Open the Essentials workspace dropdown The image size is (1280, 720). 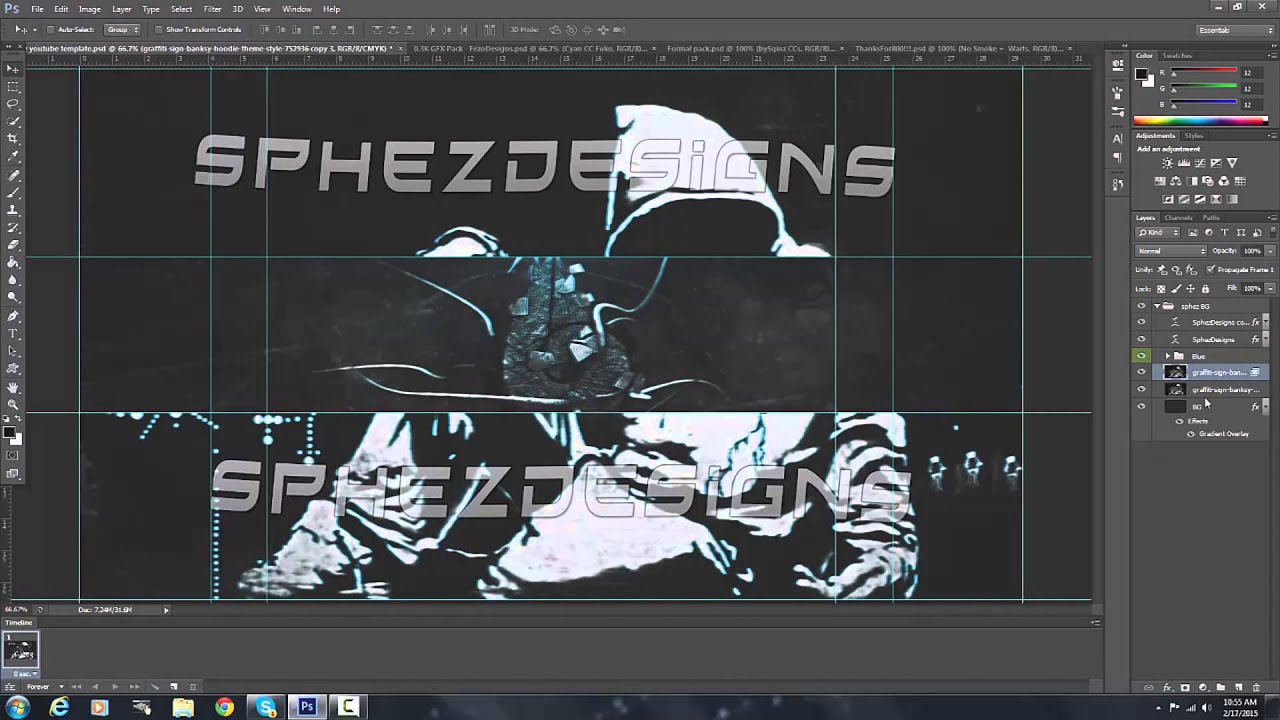[1236, 30]
